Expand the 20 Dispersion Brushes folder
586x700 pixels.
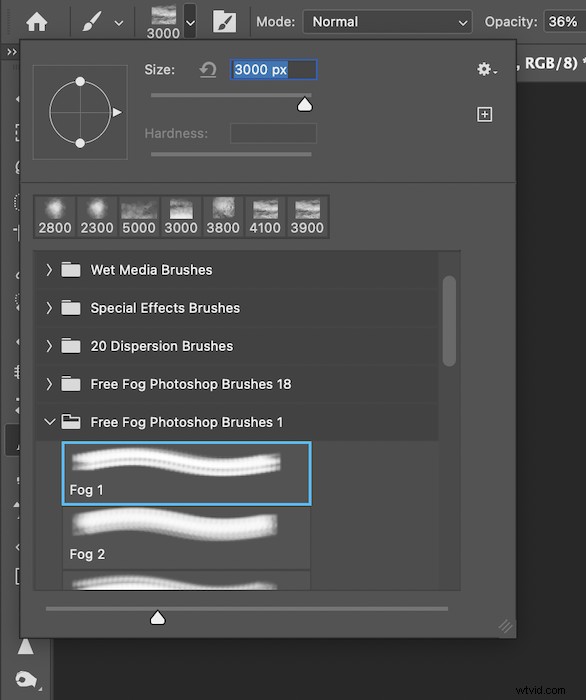(x=49, y=346)
